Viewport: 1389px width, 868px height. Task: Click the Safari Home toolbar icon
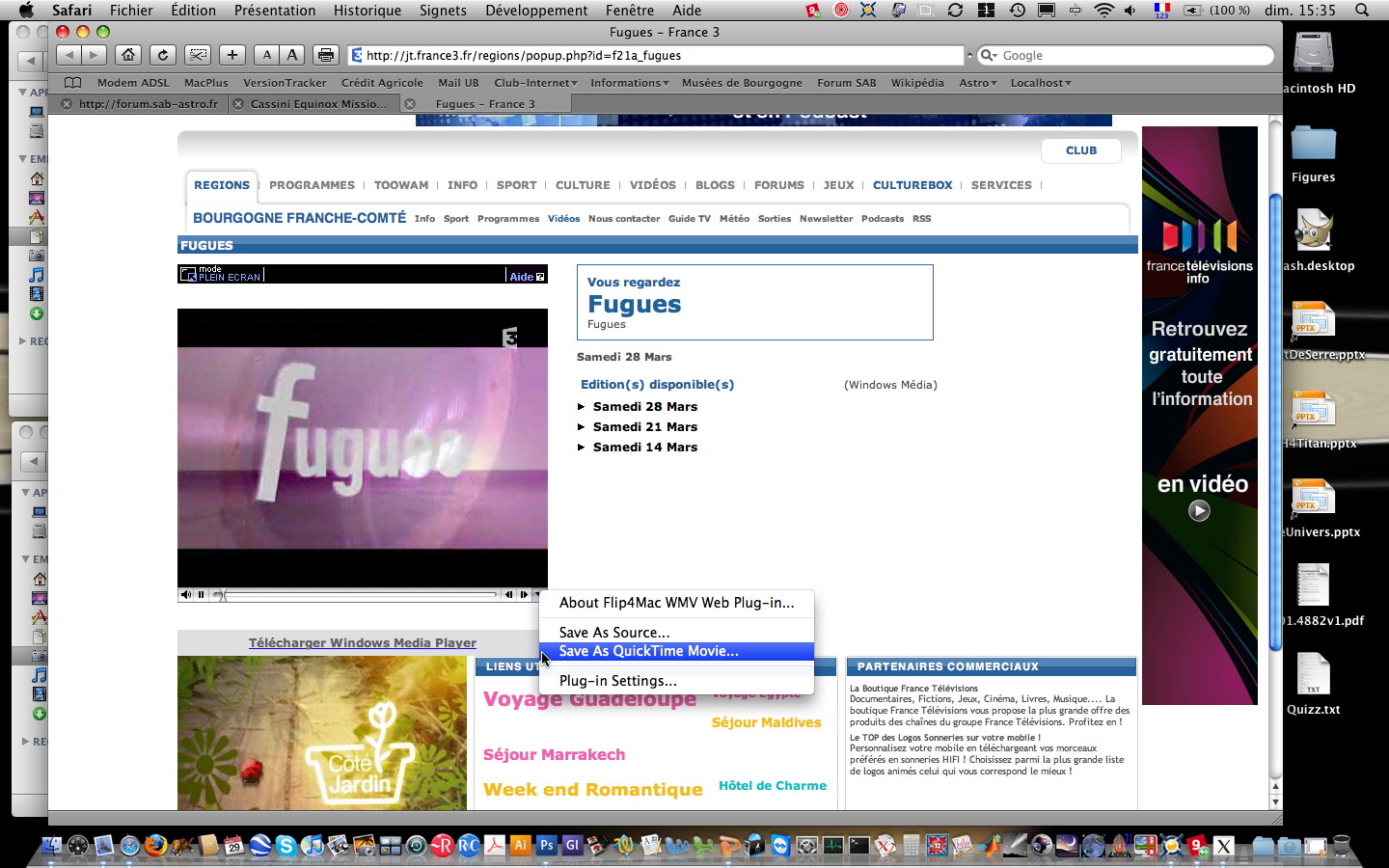pos(128,55)
